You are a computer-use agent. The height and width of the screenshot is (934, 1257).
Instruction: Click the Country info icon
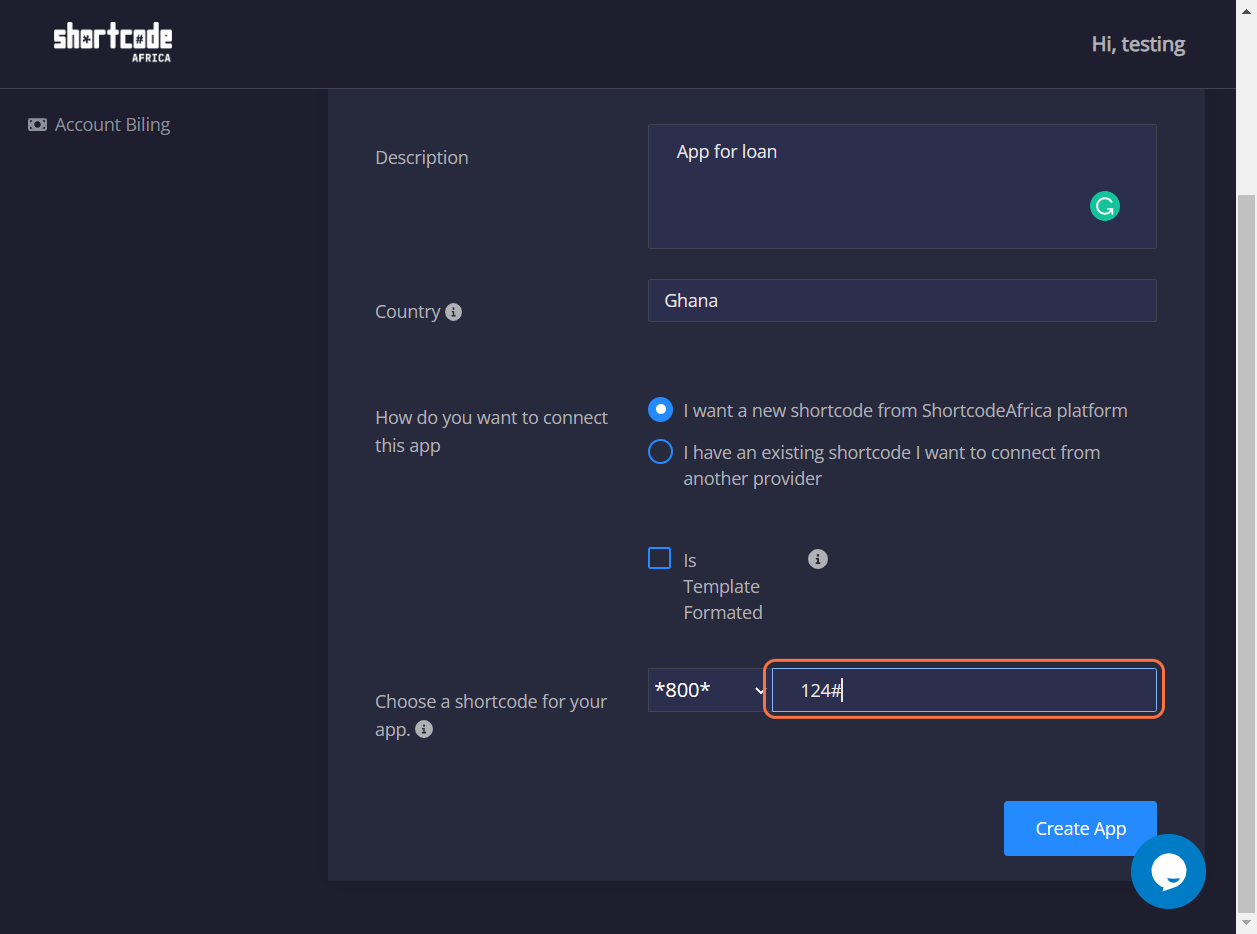pos(453,312)
